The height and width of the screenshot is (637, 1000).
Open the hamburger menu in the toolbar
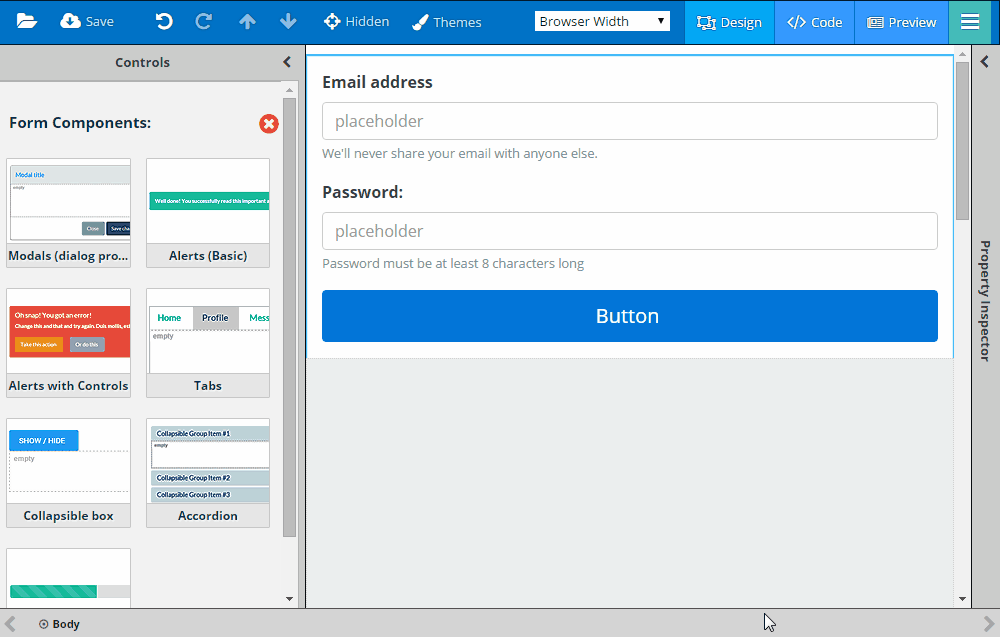click(x=970, y=20)
